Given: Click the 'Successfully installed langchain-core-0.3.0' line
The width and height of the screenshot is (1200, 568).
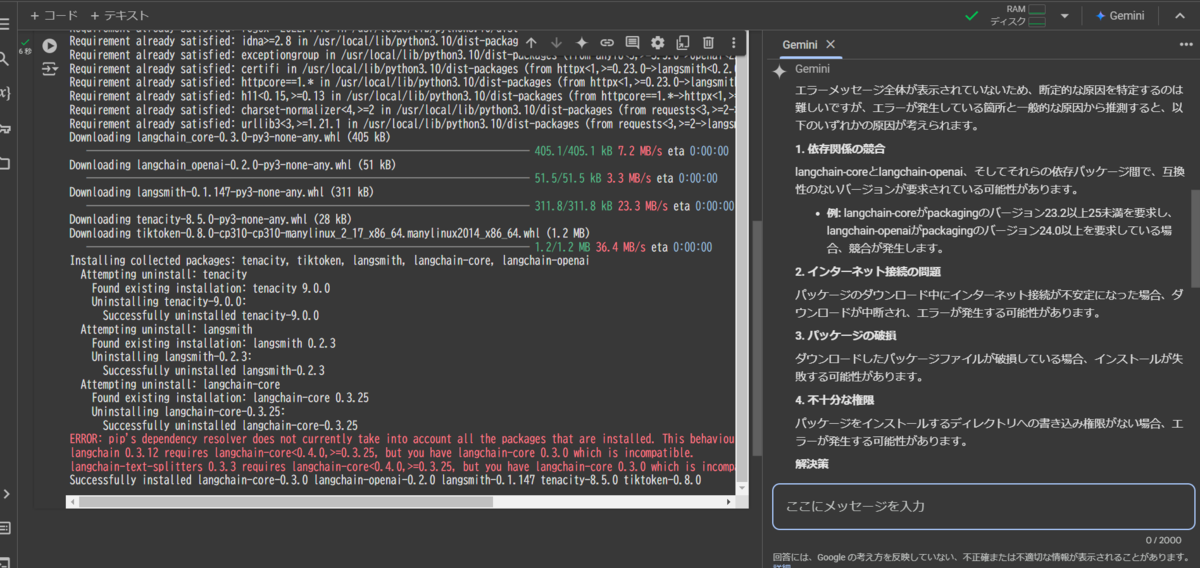Looking at the screenshot, I should (x=385, y=479).
